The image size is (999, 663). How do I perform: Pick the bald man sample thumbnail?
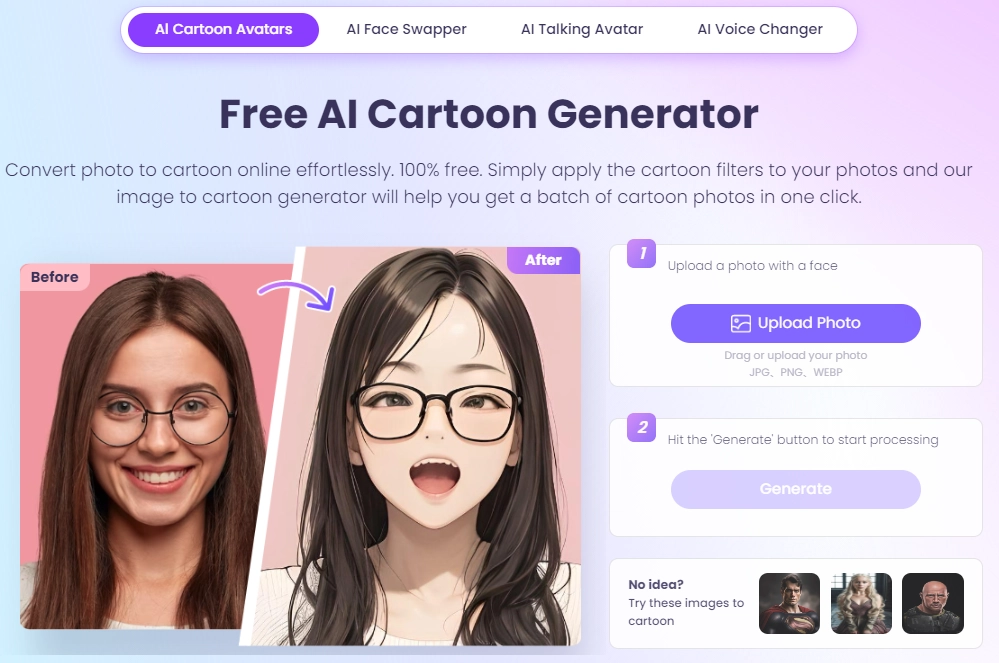pyautogui.click(x=933, y=603)
